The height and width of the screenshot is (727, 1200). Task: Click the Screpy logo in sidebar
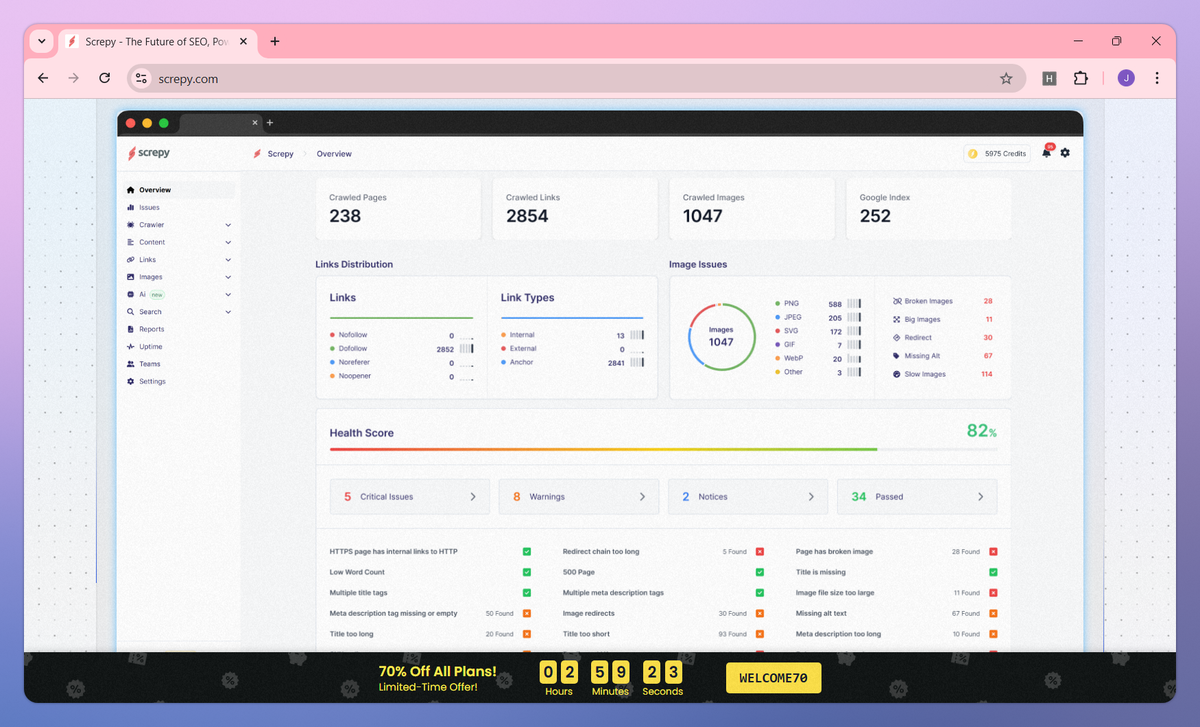tap(148, 153)
